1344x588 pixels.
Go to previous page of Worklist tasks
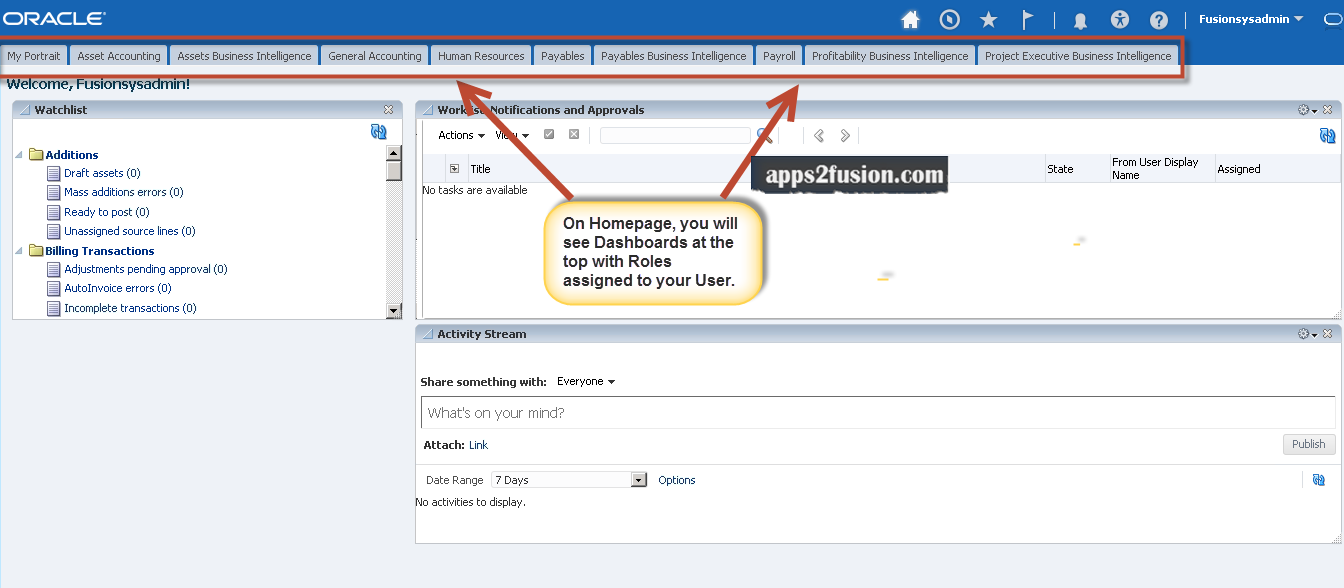pos(819,136)
